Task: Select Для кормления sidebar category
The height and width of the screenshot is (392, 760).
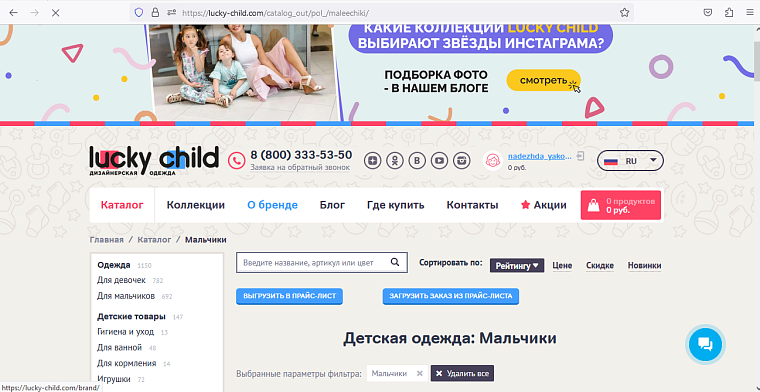Action: tap(127, 363)
